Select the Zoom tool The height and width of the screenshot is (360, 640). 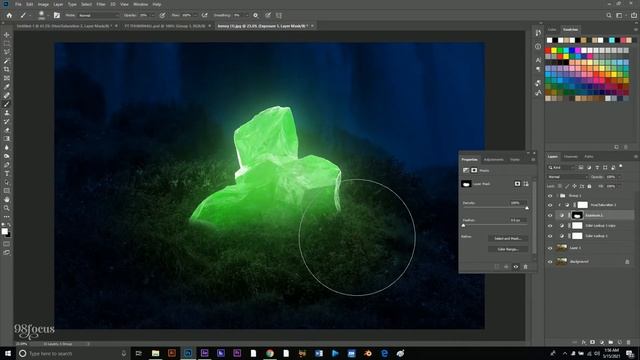pyautogui.click(x=7, y=208)
